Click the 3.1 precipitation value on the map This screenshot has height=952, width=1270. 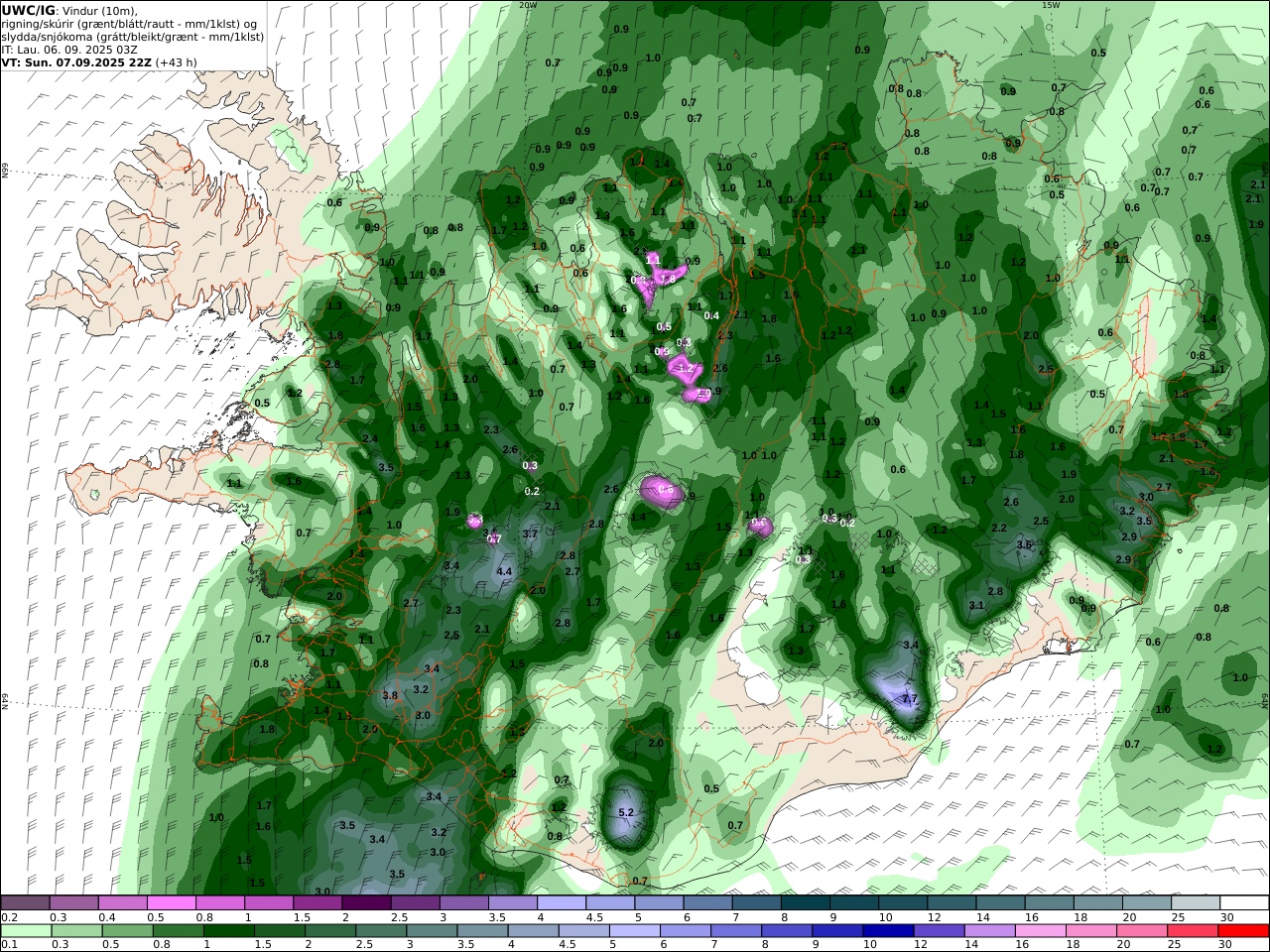pyautogui.click(x=976, y=605)
